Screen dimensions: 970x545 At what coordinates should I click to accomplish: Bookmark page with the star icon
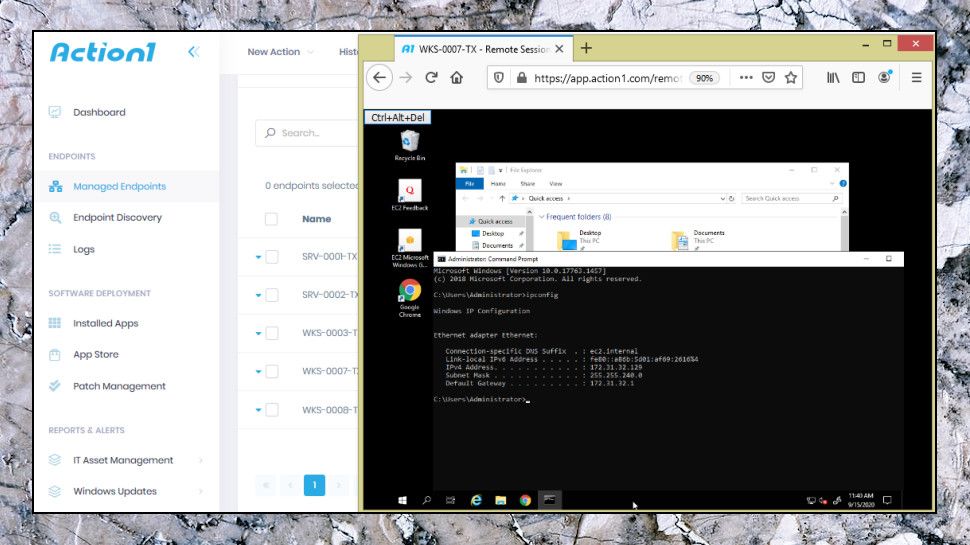point(791,78)
